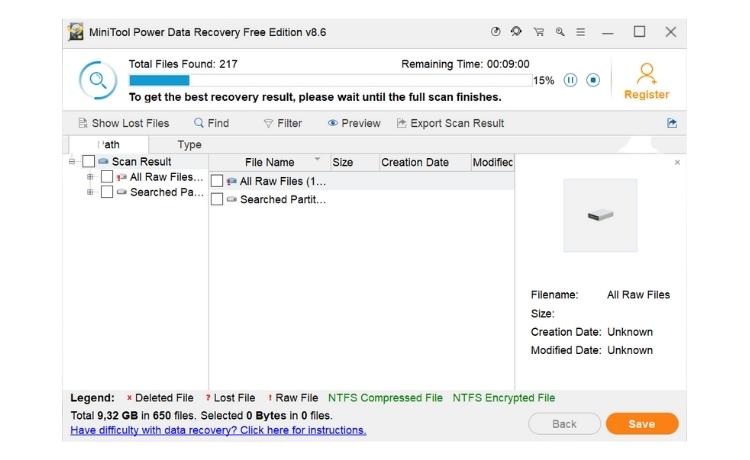This screenshot has height=460, width=750.
Task: Switch to the Path tab
Action: point(109,144)
